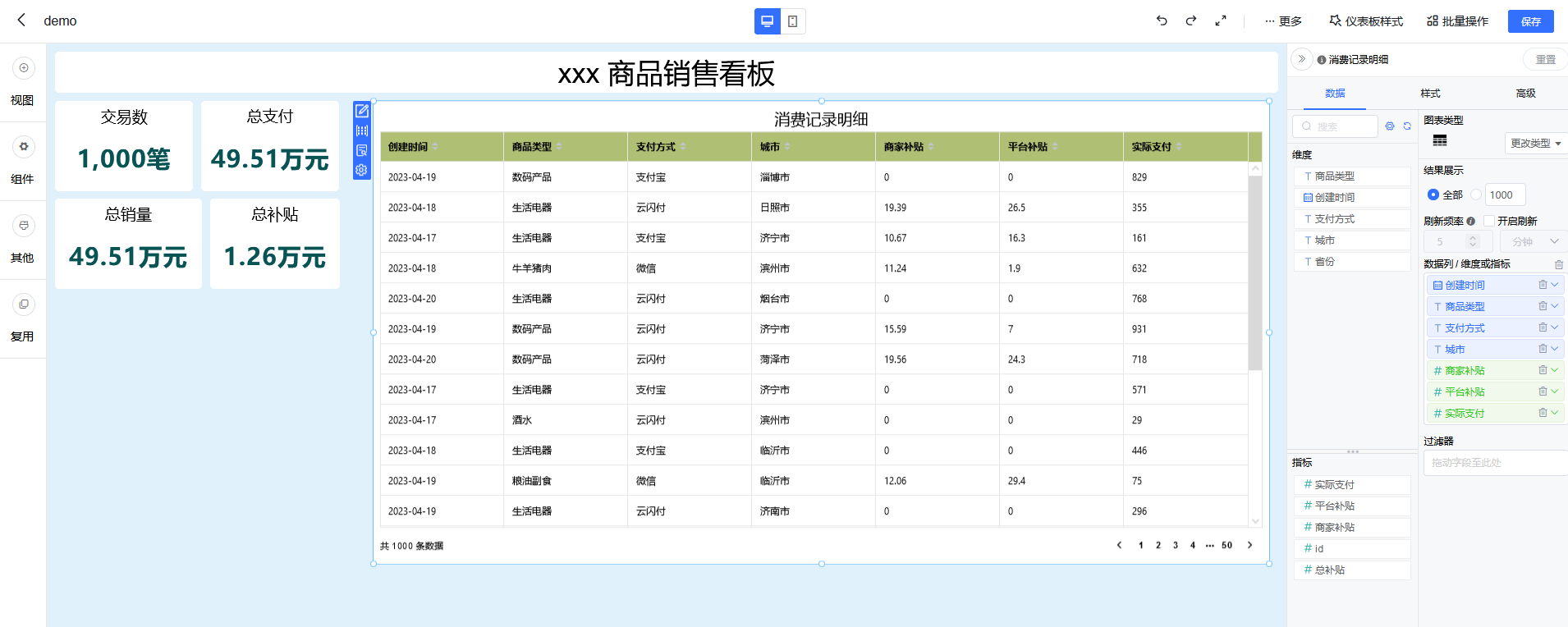1568x627 pixels.
Task: Go to page 50 of the table
Action: click(x=1227, y=545)
